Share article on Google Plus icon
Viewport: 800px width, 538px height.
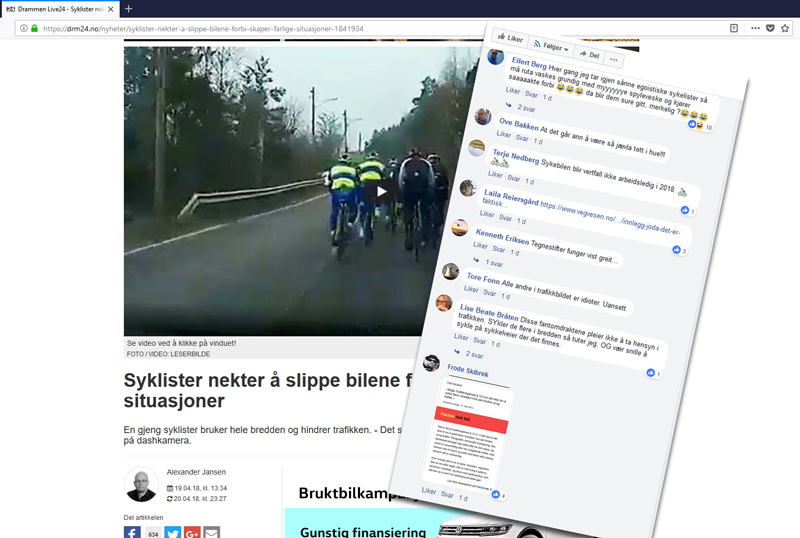click(192, 532)
